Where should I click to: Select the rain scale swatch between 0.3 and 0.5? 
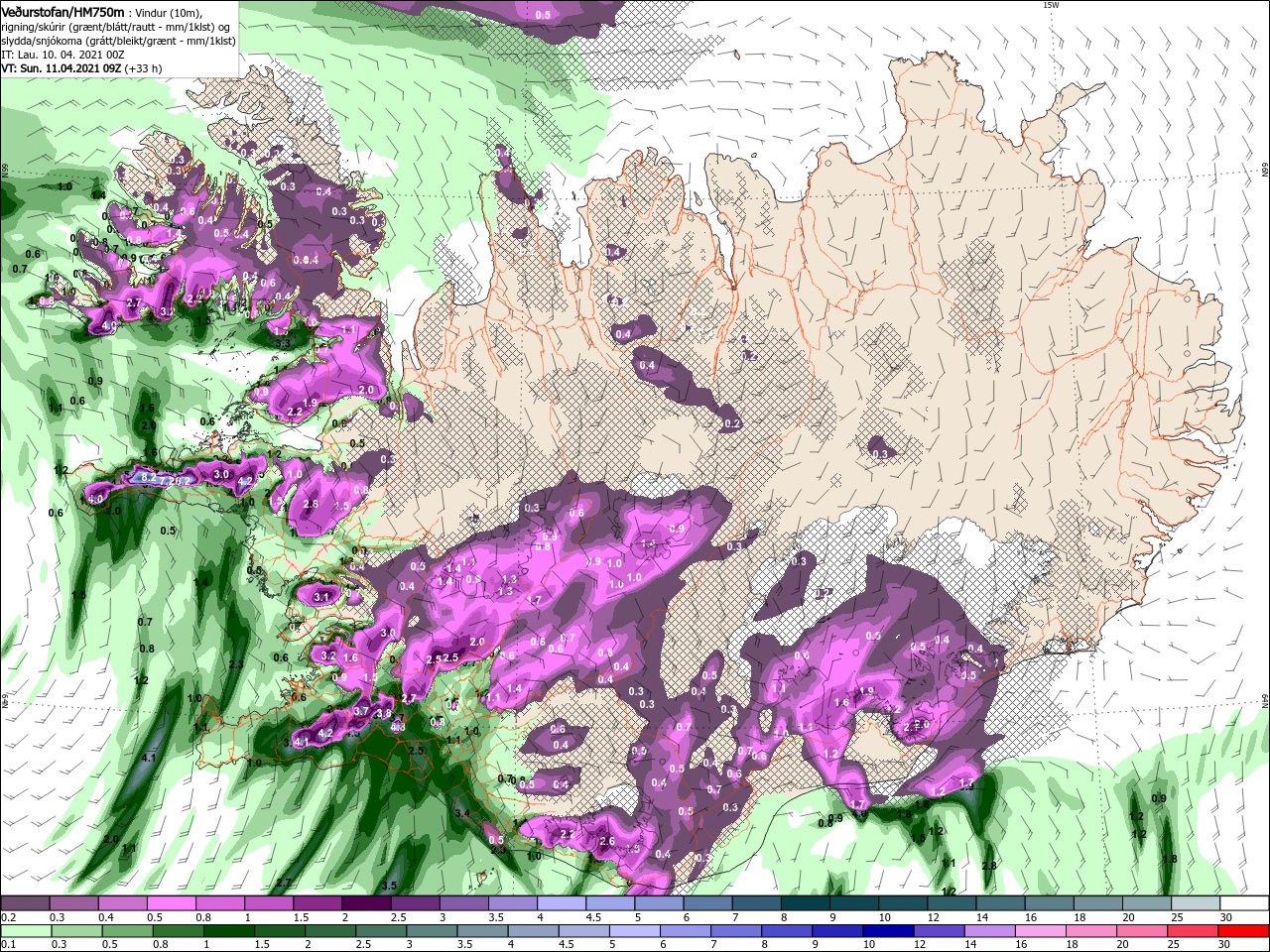pos(76,931)
